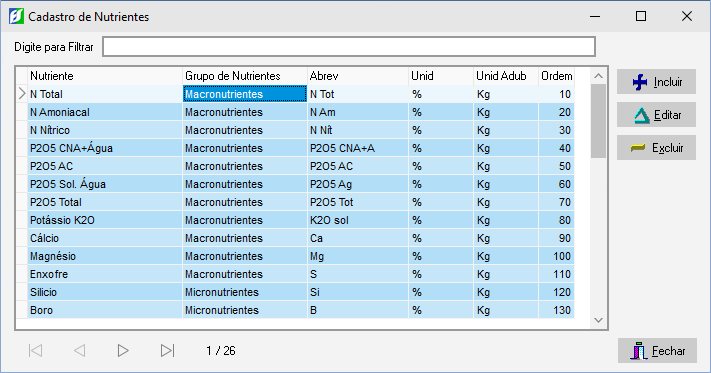Click the Excluir button
711x373 pixels.
click(656, 148)
